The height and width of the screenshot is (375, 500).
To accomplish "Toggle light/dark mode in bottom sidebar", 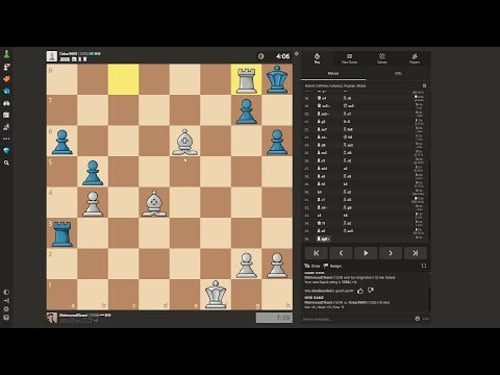I will pyautogui.click(x=6, y=292).
